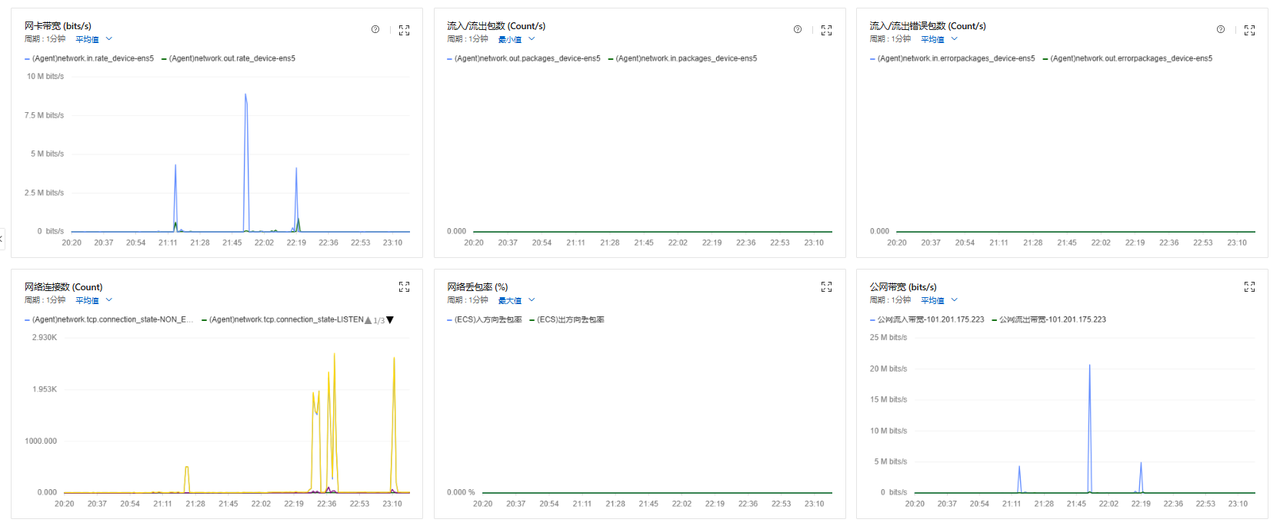
Task: Toggle the (ECS)入方向丢包率 legend series
Action: (484, 320)
